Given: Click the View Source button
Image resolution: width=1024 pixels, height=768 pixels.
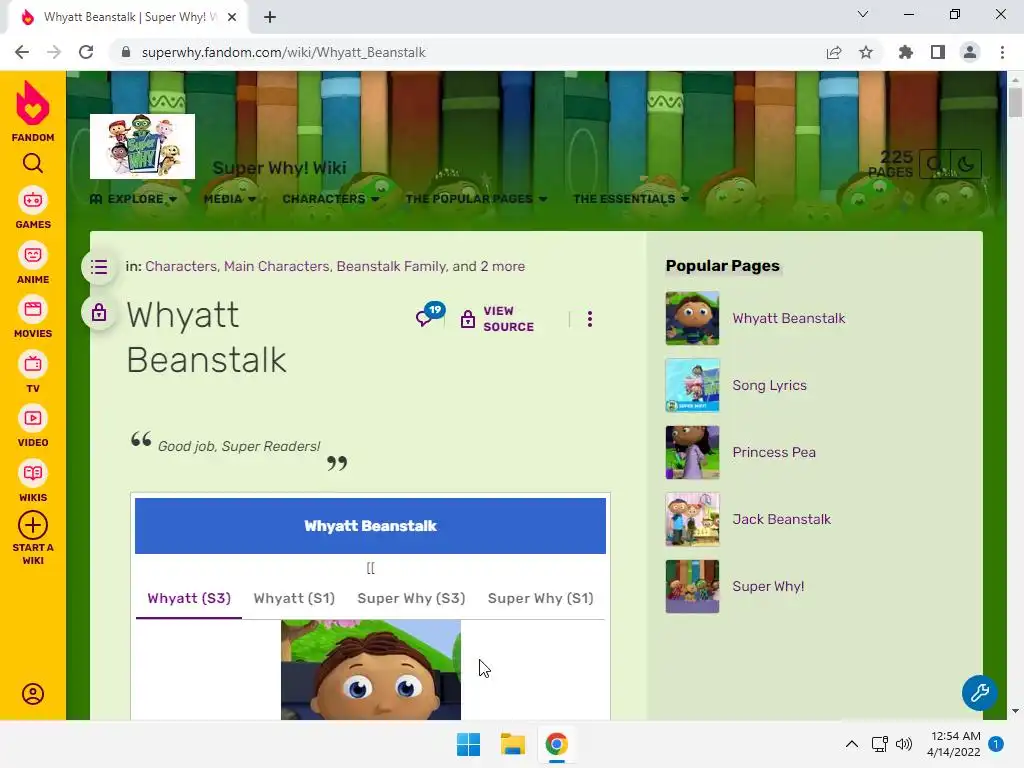Looking at the screenshot, I should point(498,319).
